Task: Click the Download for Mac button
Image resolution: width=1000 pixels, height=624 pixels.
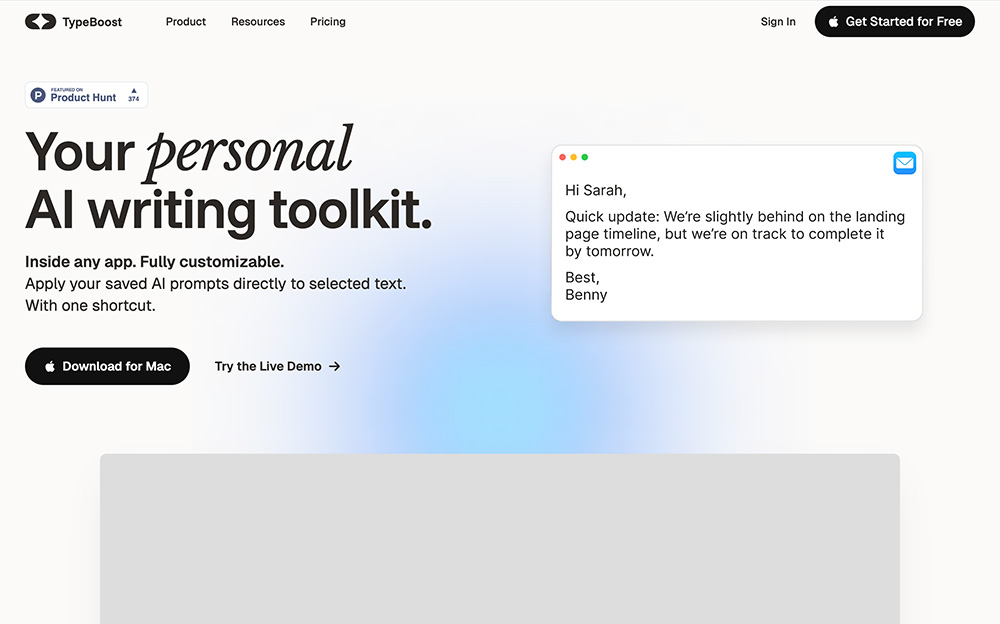Action: [x=107, y=366]
